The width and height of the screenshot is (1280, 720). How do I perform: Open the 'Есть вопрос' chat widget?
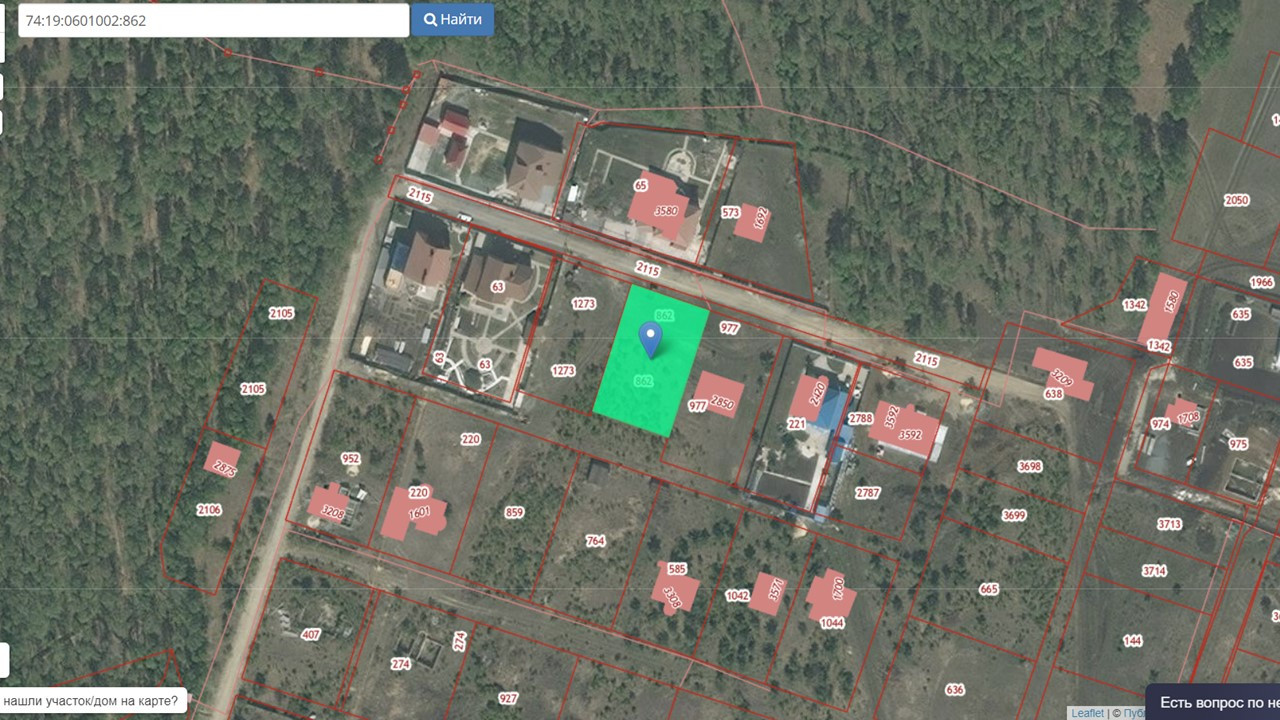[1213, 702]
